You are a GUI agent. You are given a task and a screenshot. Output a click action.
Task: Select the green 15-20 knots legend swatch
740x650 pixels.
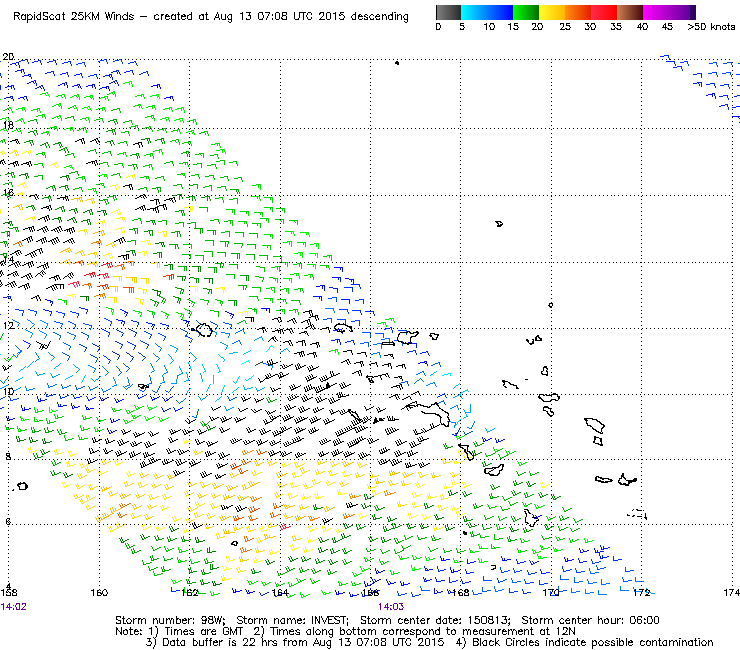[526, 12]
